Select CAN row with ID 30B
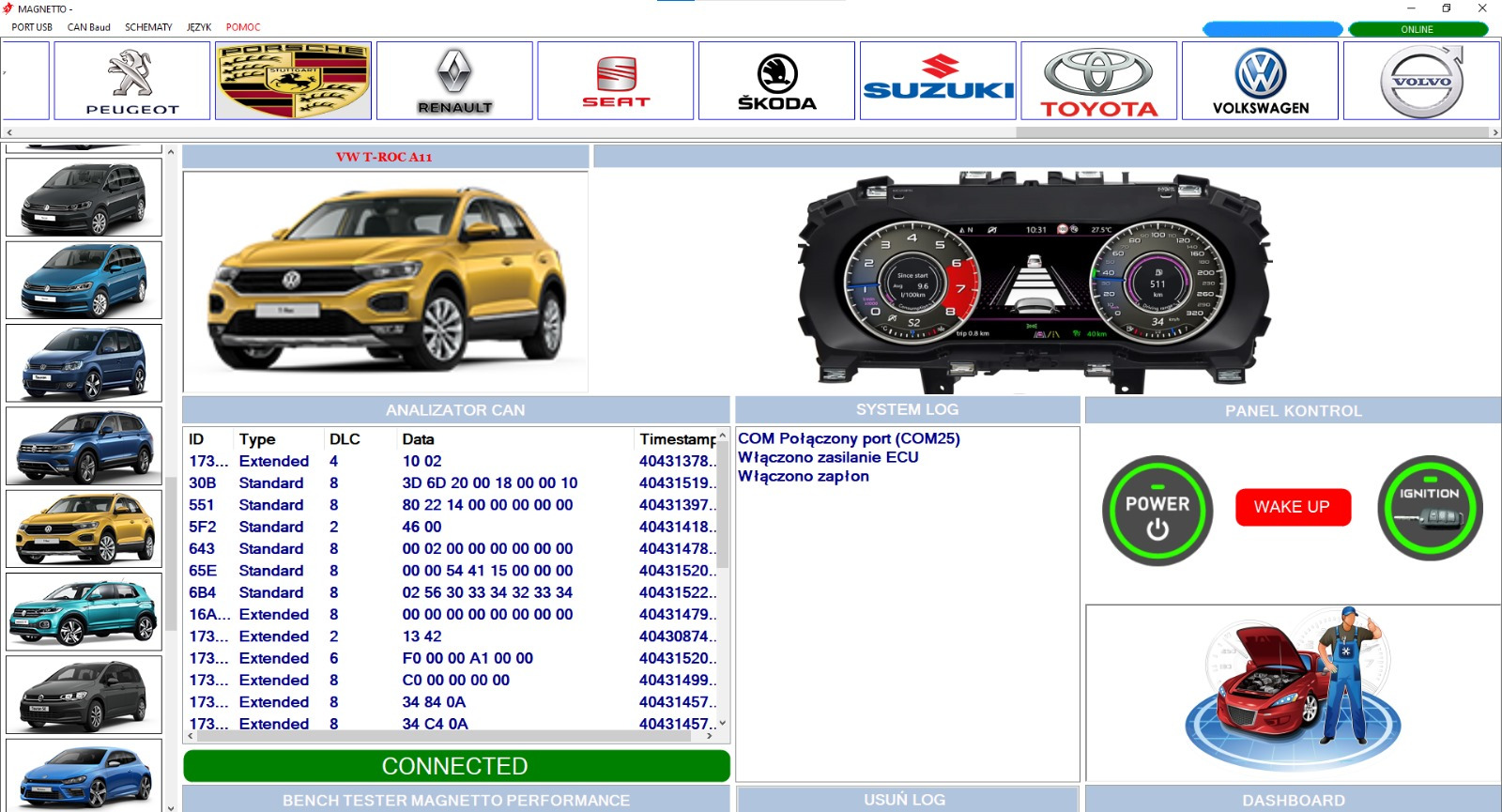 tap(452, 483)
